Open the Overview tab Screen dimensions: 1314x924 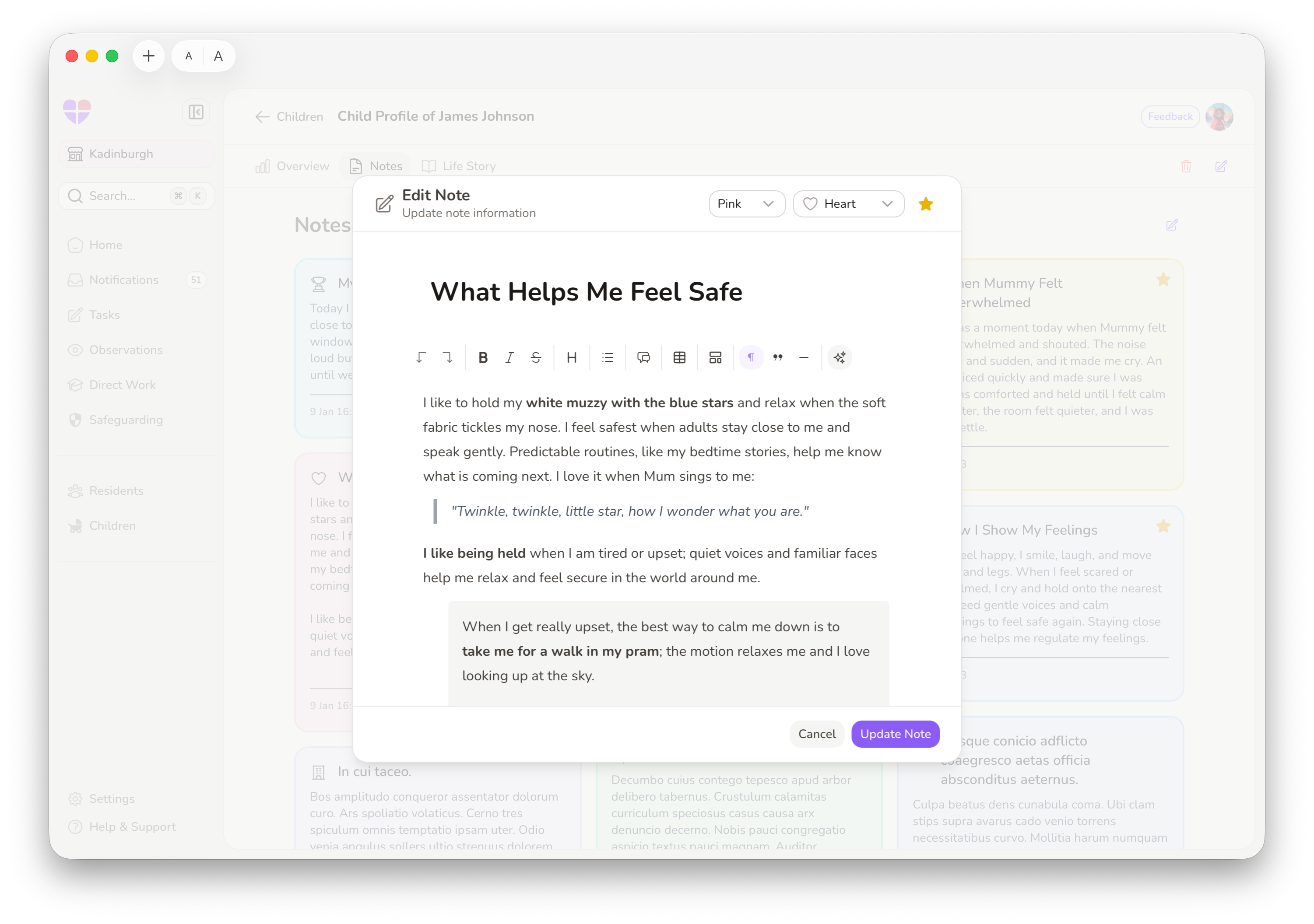tap(292, 167)
